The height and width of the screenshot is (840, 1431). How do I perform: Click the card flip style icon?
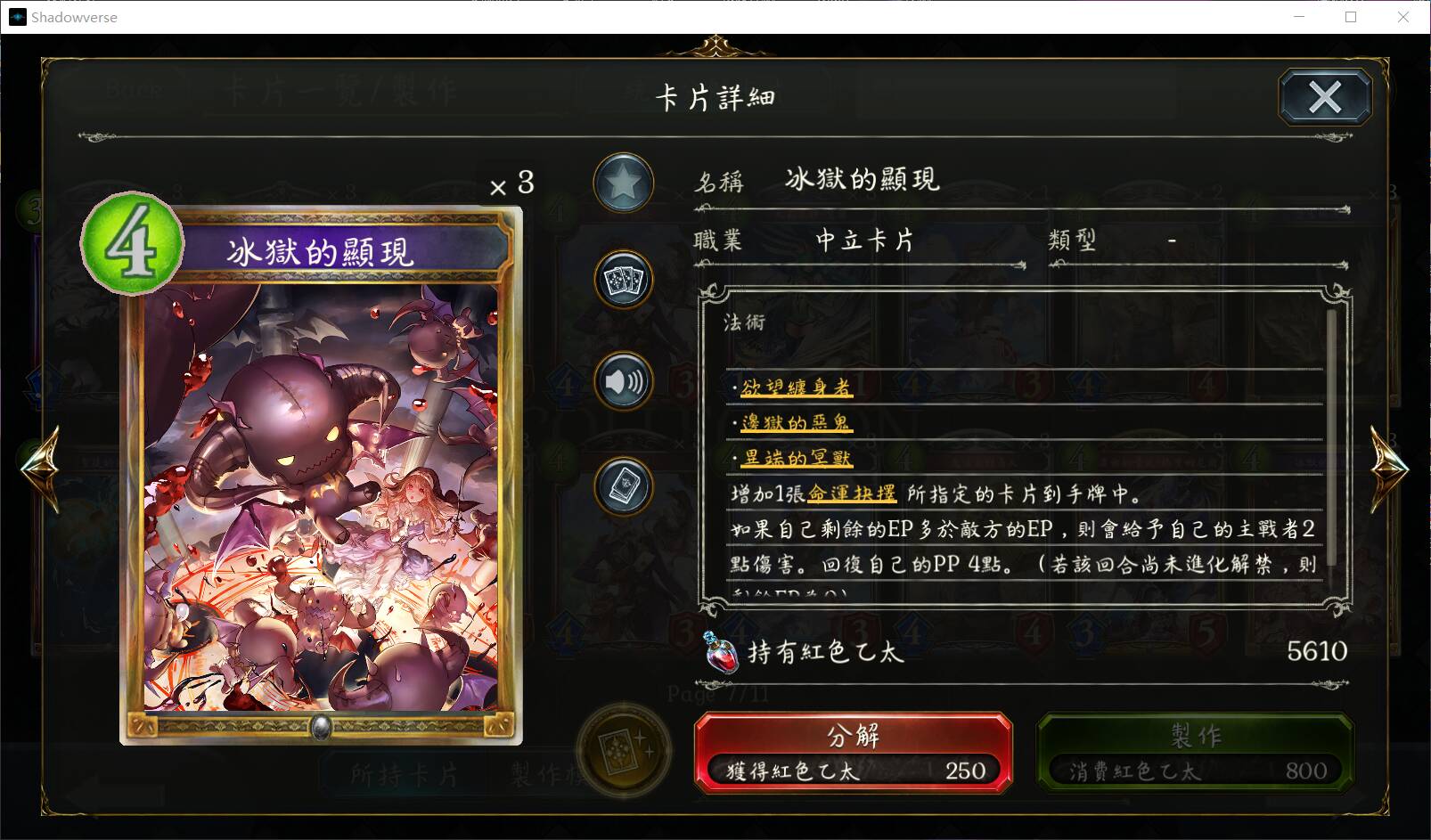[x=624, y=485]
